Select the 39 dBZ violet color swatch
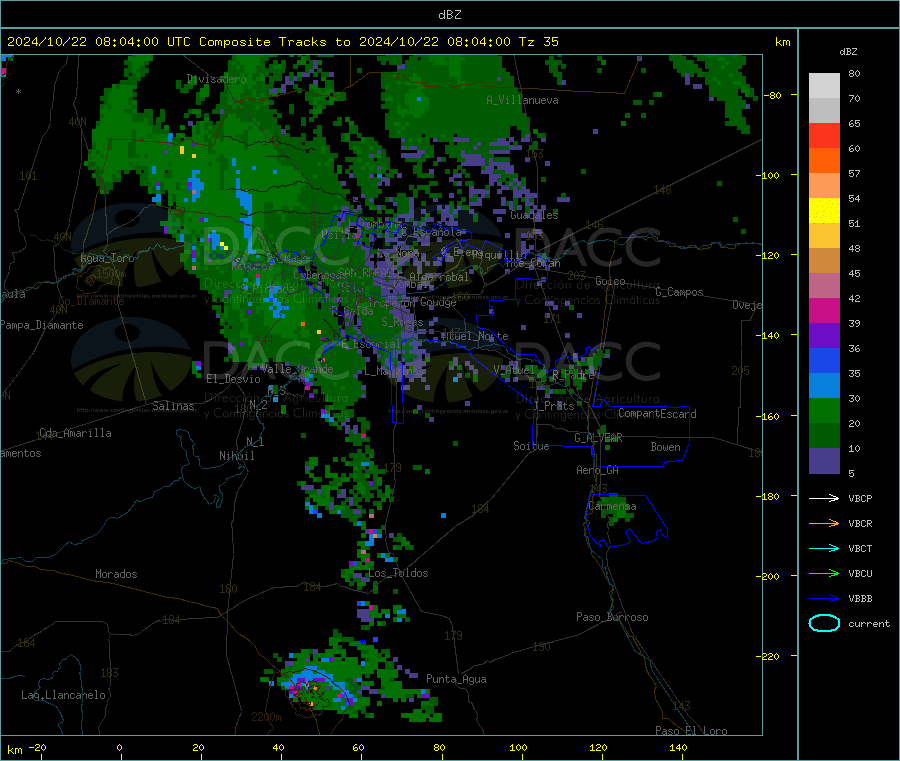 coord(824,336)
